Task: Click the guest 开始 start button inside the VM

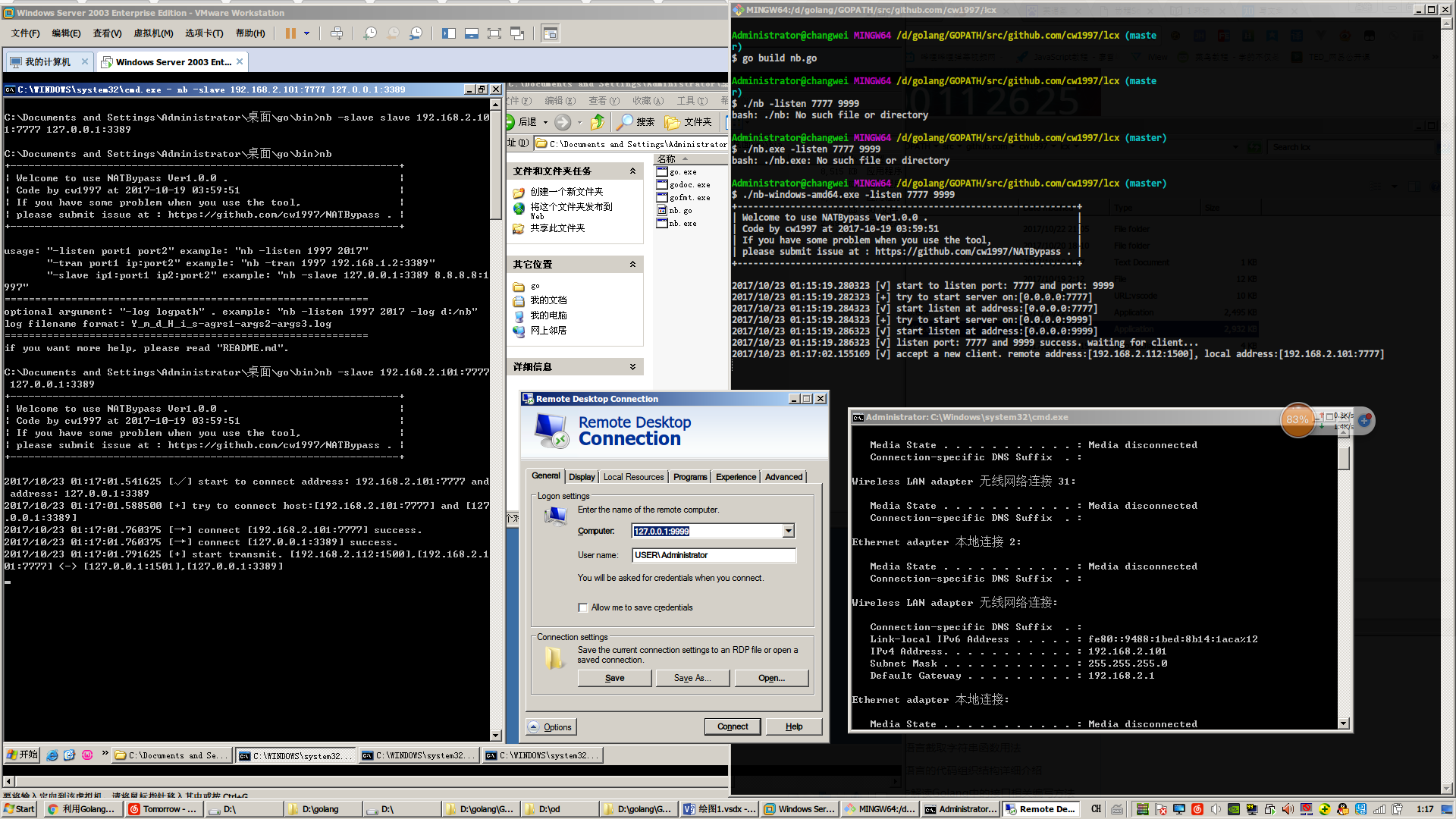Action: [22, 755]
